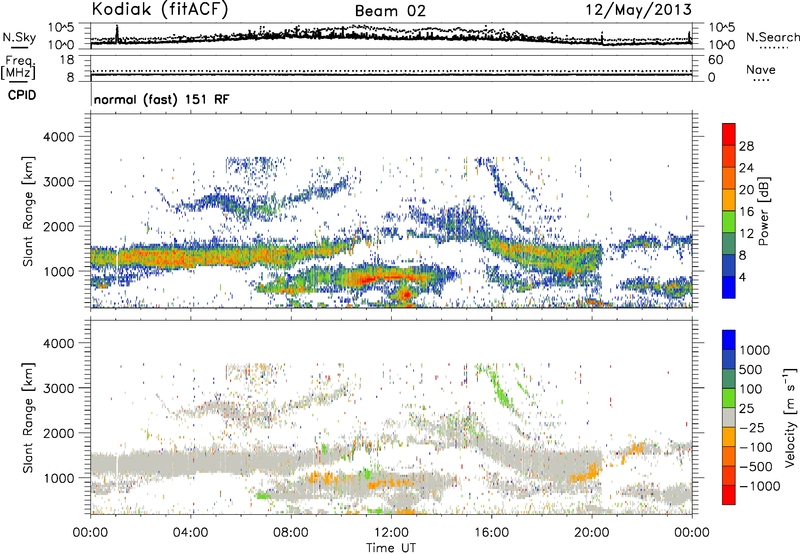Click the "04:00" time tick label
The image size is (800, 554).
coord(190,533)
